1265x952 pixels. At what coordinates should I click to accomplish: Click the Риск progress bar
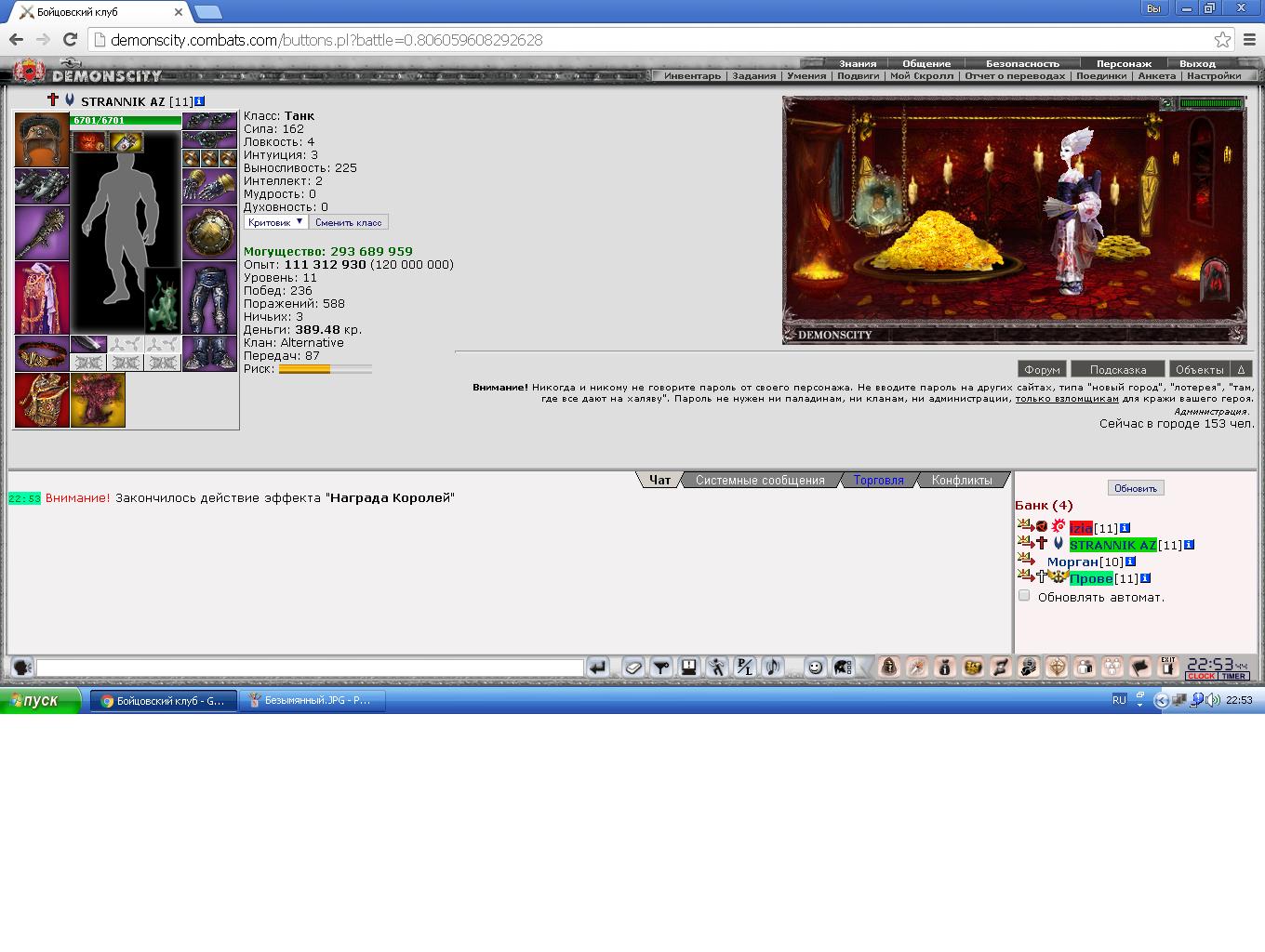click(x=325, y=369)
